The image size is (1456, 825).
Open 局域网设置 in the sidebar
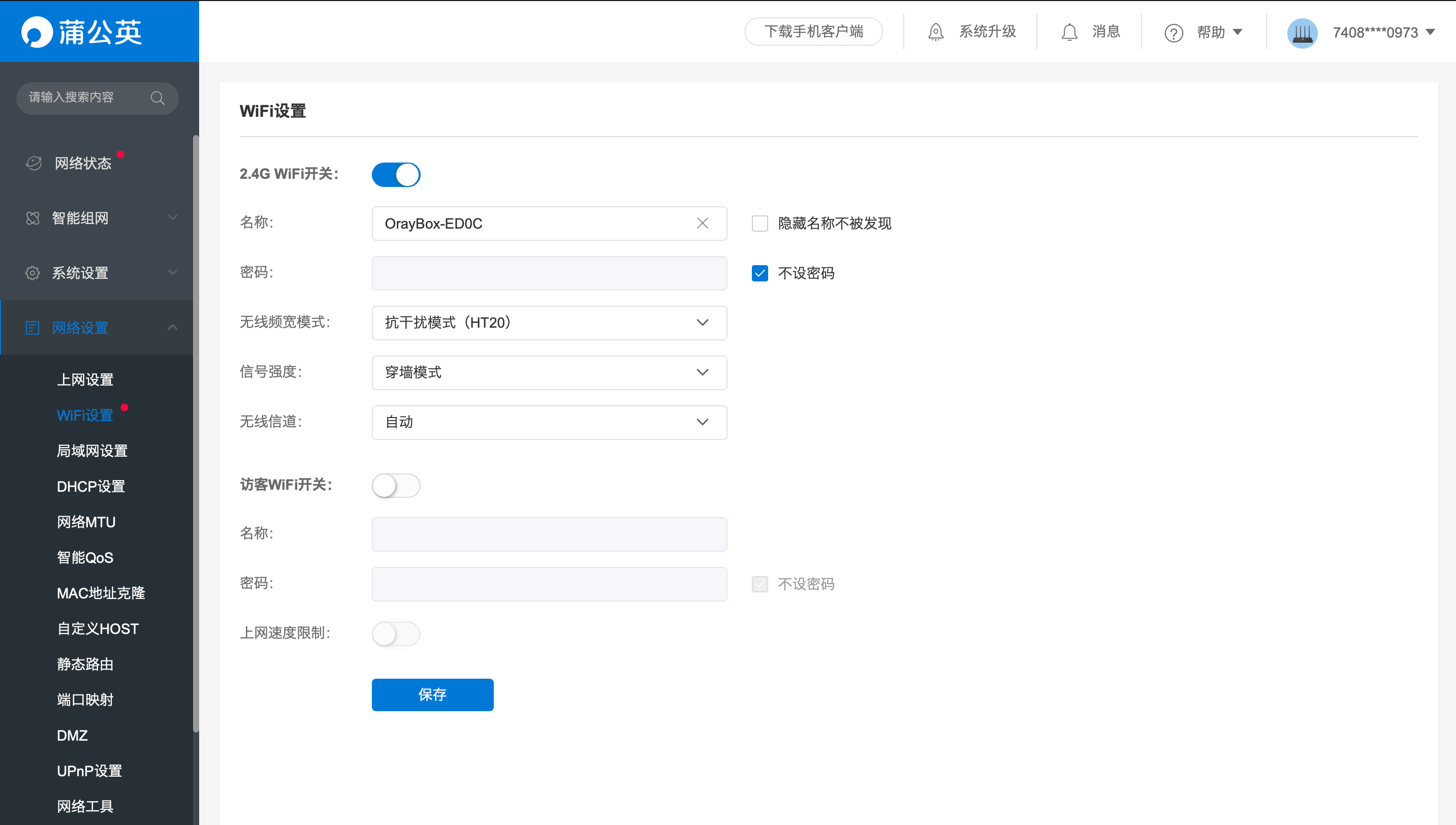92,451
